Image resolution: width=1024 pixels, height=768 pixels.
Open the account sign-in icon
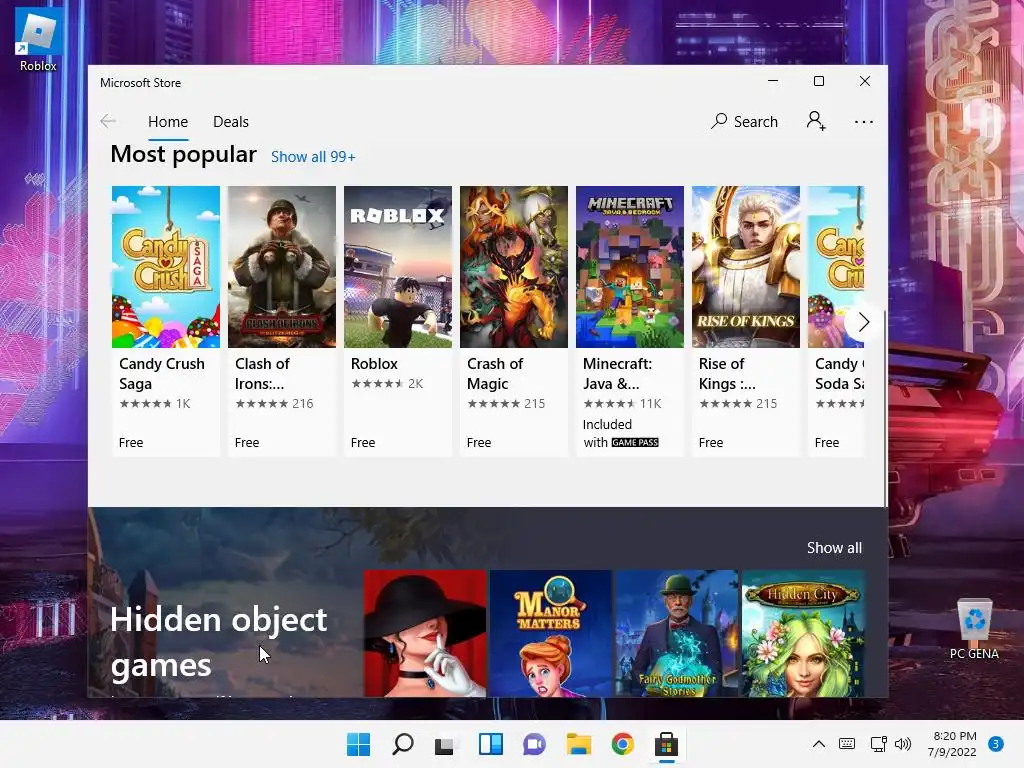pyautogui.click(x=816, y=121)
